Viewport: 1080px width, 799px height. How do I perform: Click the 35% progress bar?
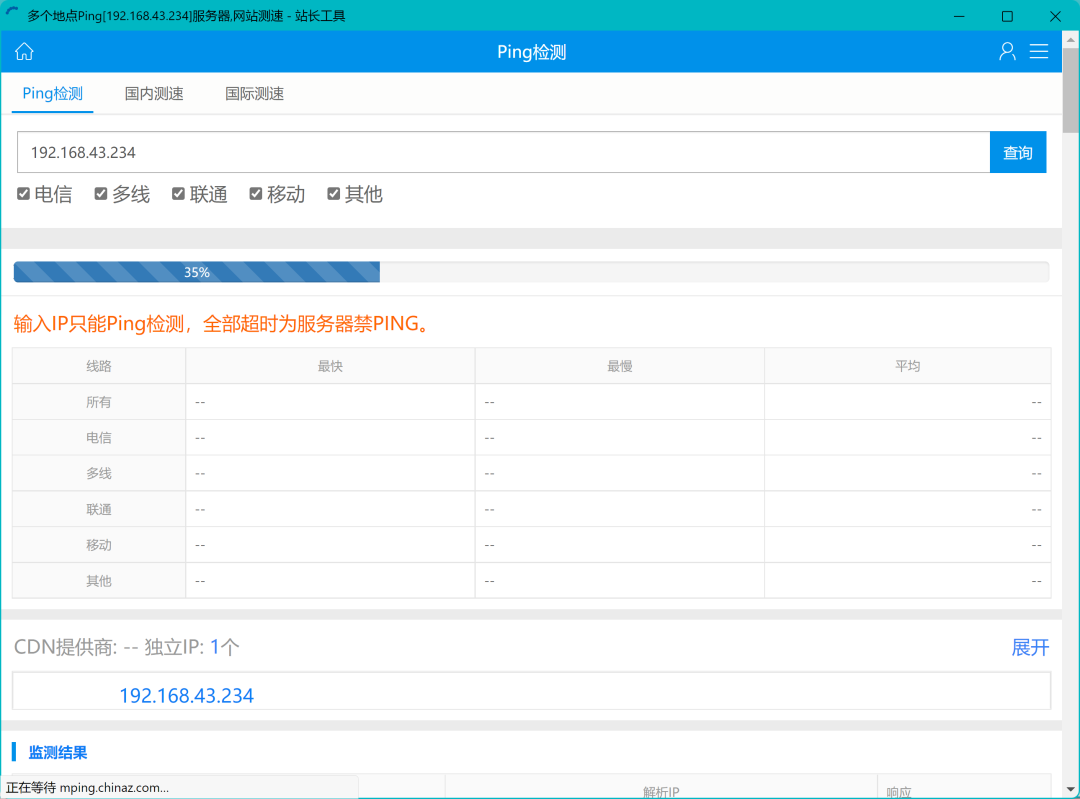pos(530,272)
